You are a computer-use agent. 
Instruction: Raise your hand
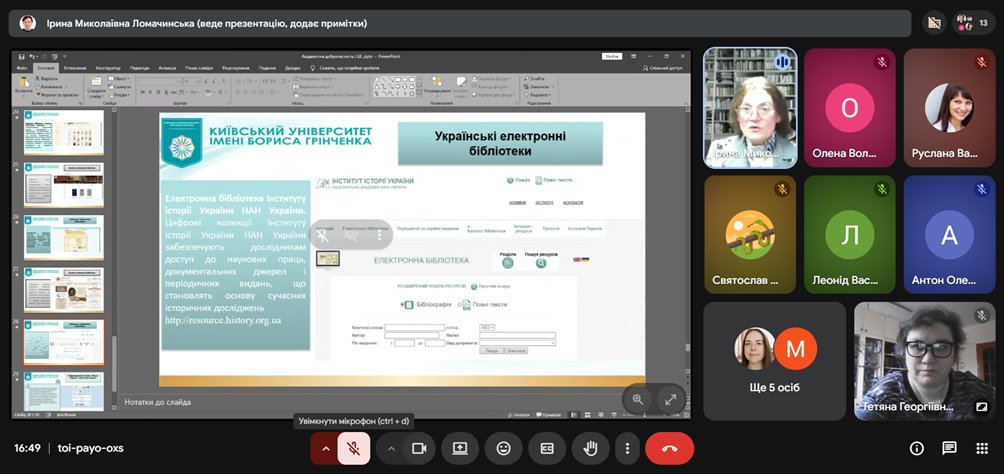[590, 449]
